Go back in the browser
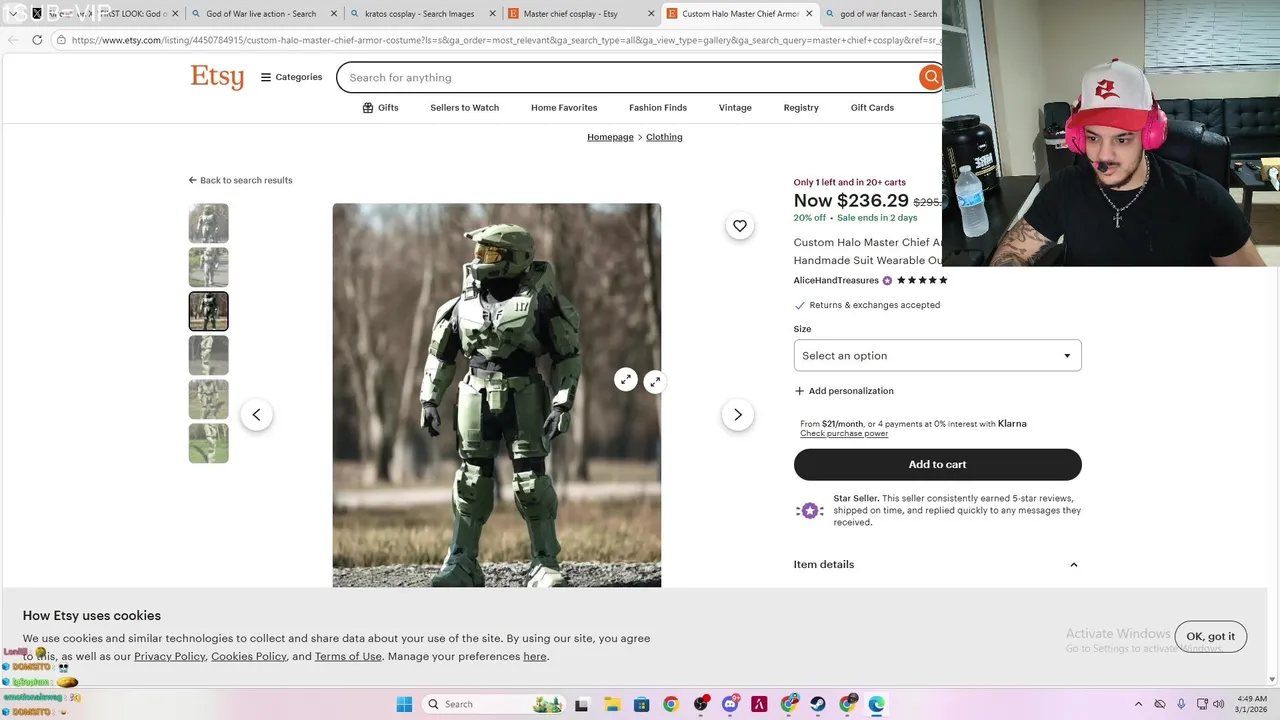The height and width of the screenshot is (720, 1280). [13, 40]
